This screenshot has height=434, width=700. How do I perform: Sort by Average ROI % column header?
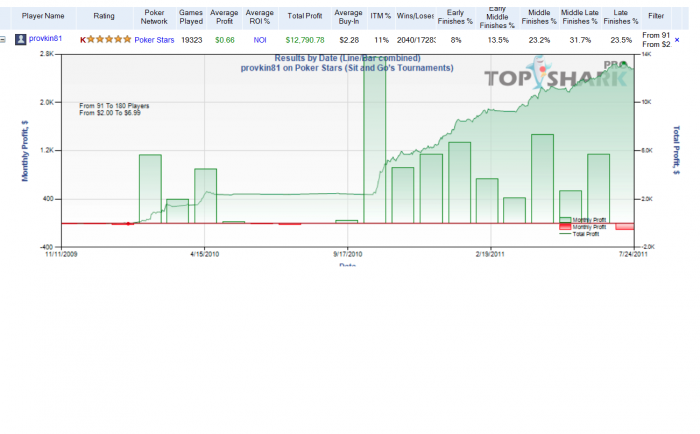coord(259,17)
